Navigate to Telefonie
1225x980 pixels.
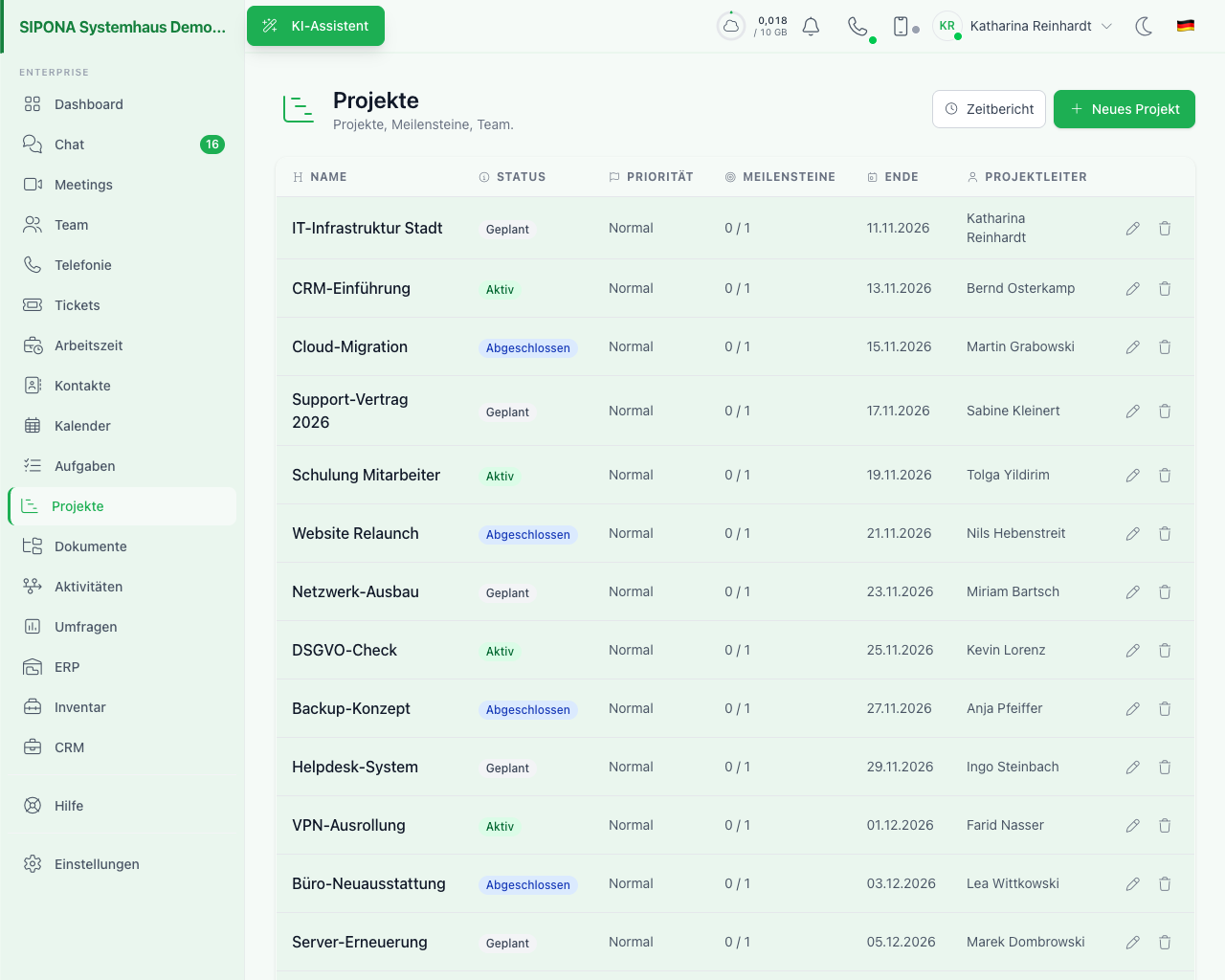tap(122, 265)
